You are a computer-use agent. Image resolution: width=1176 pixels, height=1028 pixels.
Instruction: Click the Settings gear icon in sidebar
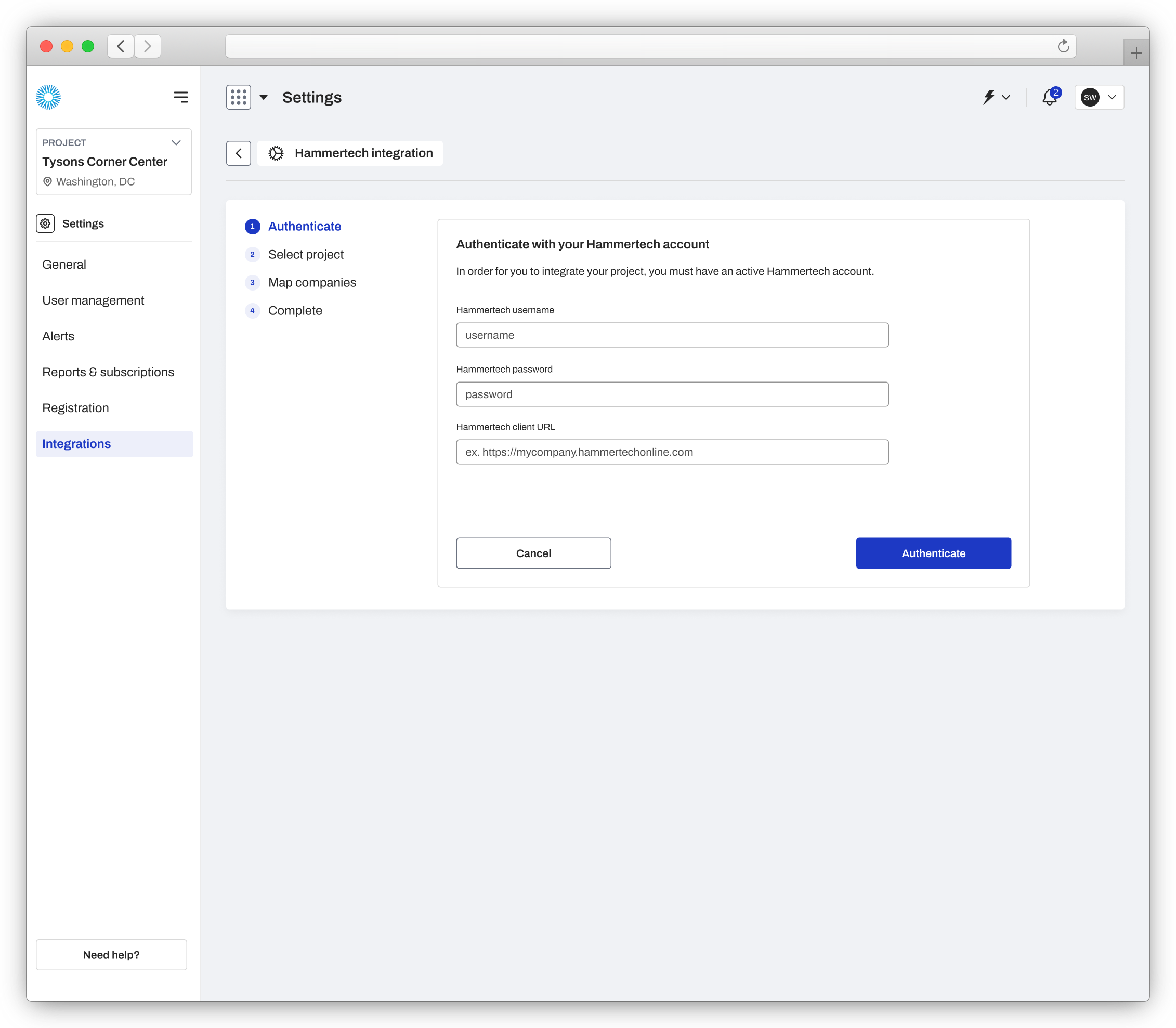[45, 223]
